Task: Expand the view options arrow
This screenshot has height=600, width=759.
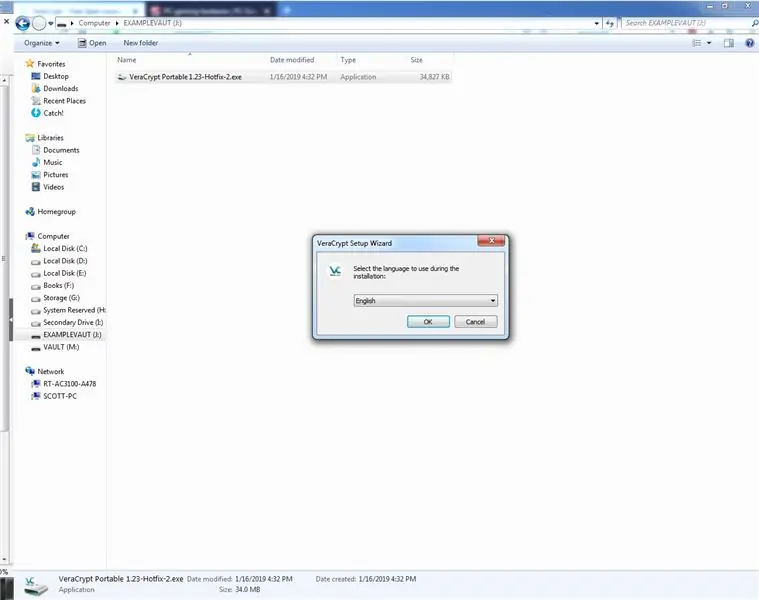Action: 709,43
